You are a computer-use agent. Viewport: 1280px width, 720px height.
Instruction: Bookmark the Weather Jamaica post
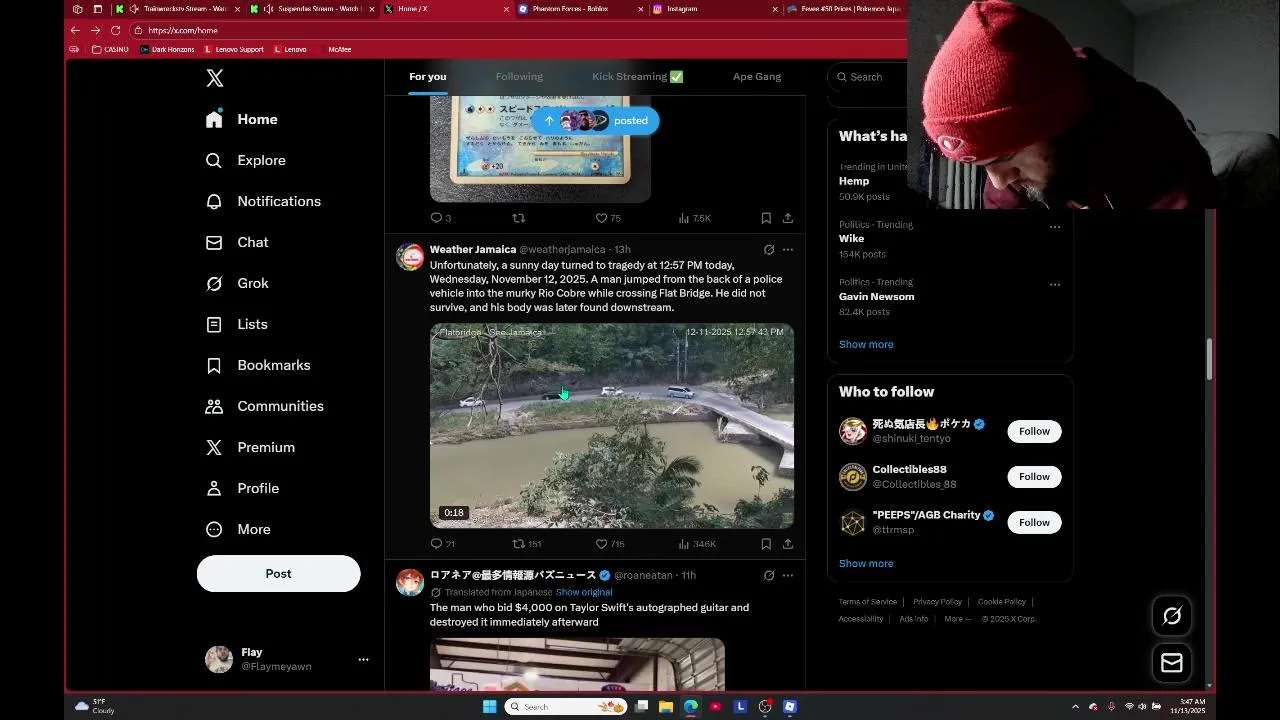click(766, 544)
